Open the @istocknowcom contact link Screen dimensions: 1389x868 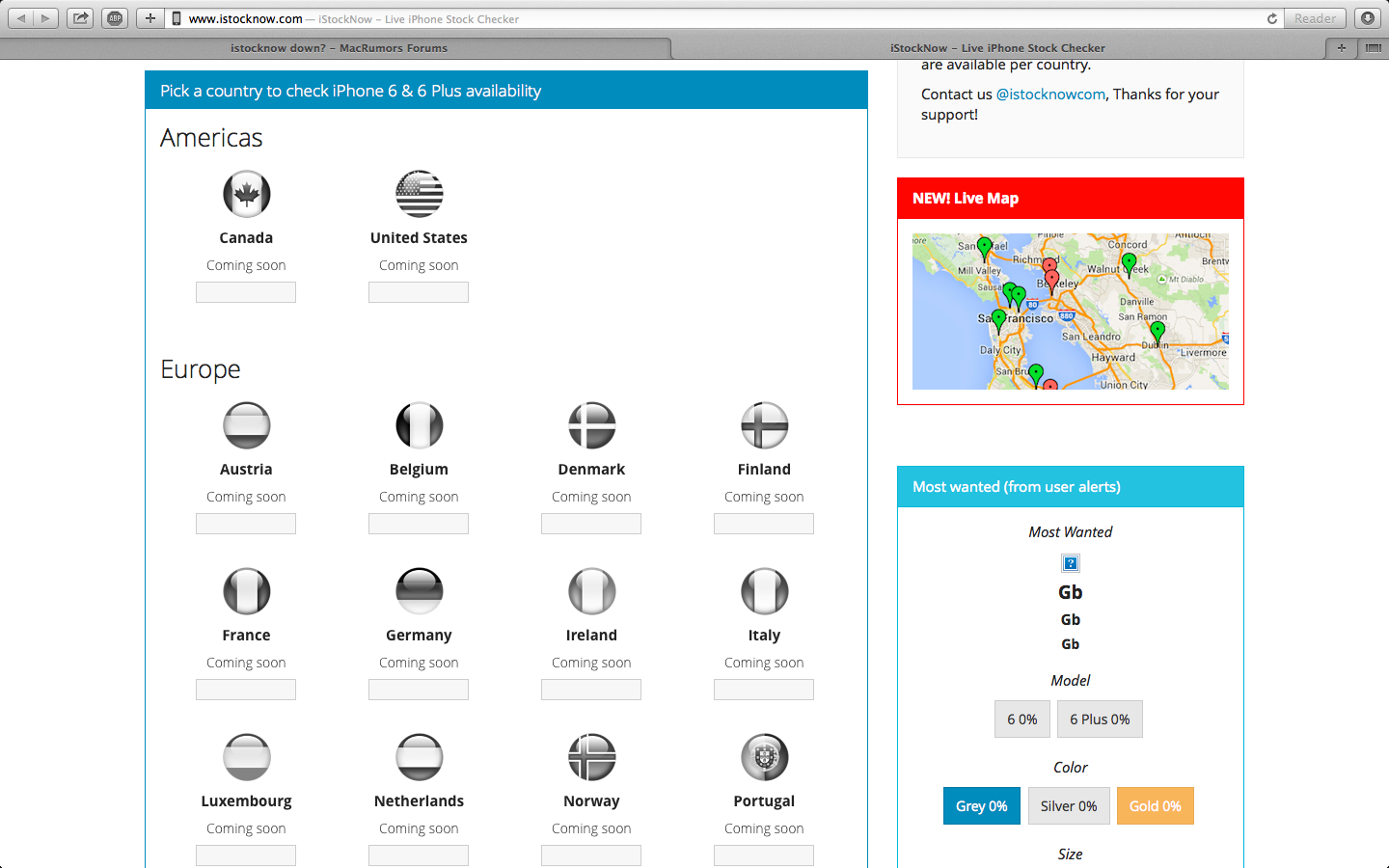click(1050, 94)
